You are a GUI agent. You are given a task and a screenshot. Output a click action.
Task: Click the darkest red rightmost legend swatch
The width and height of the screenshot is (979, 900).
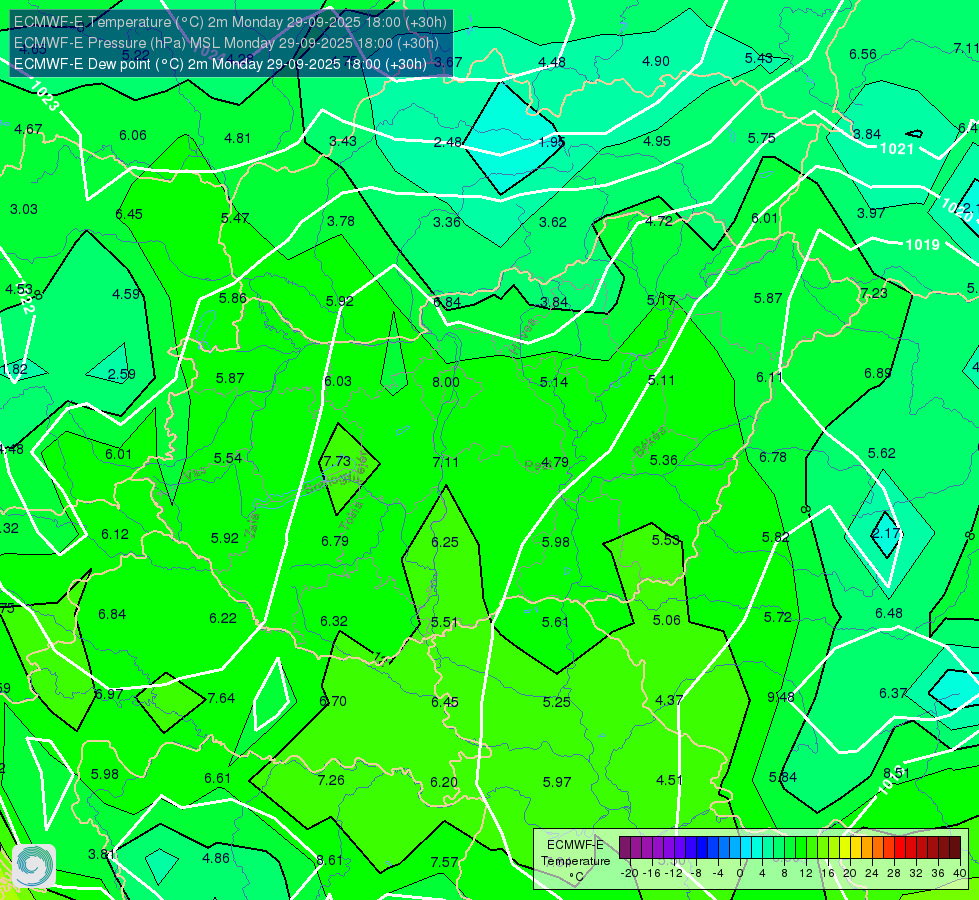coord(955,848)
